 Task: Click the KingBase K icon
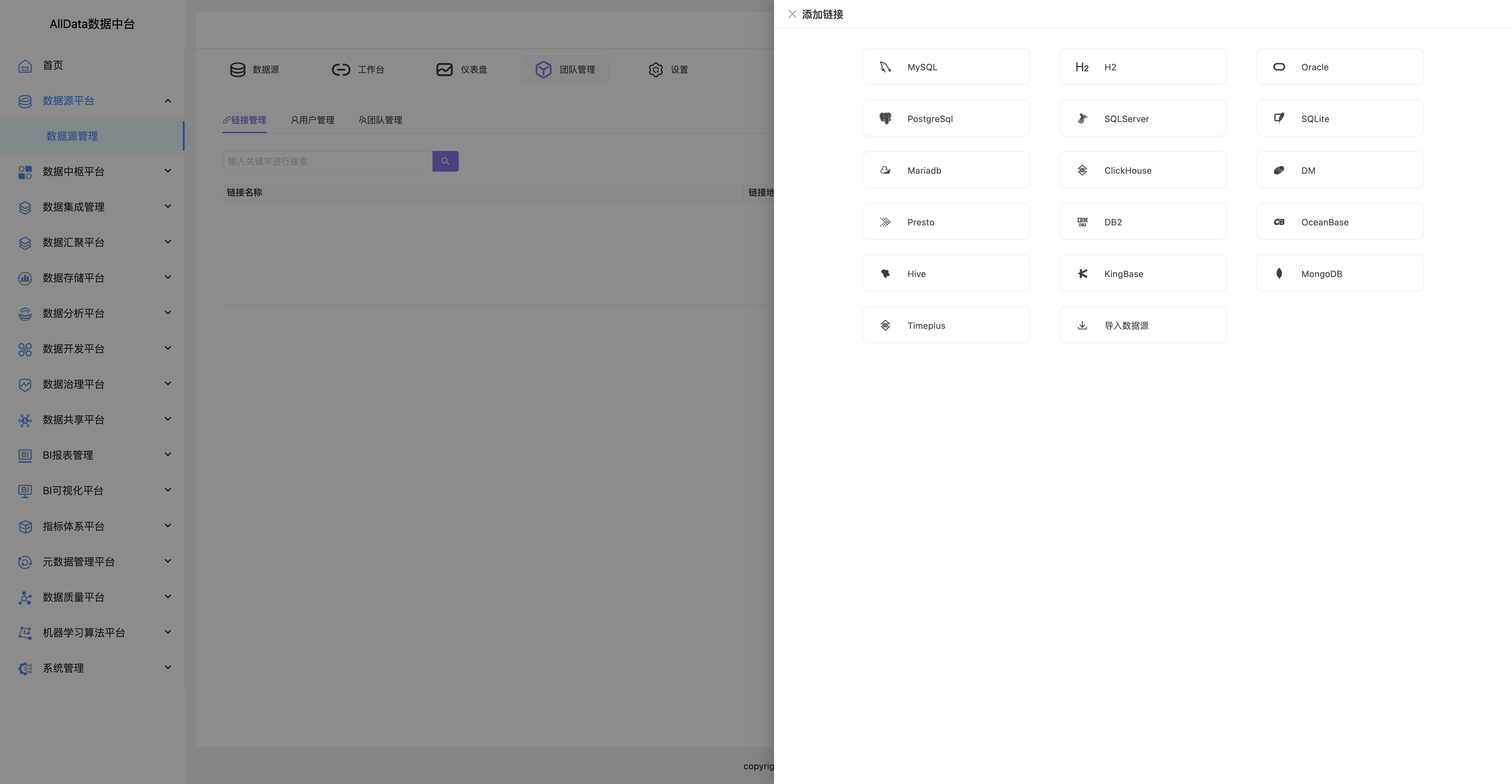(1082, 274)
